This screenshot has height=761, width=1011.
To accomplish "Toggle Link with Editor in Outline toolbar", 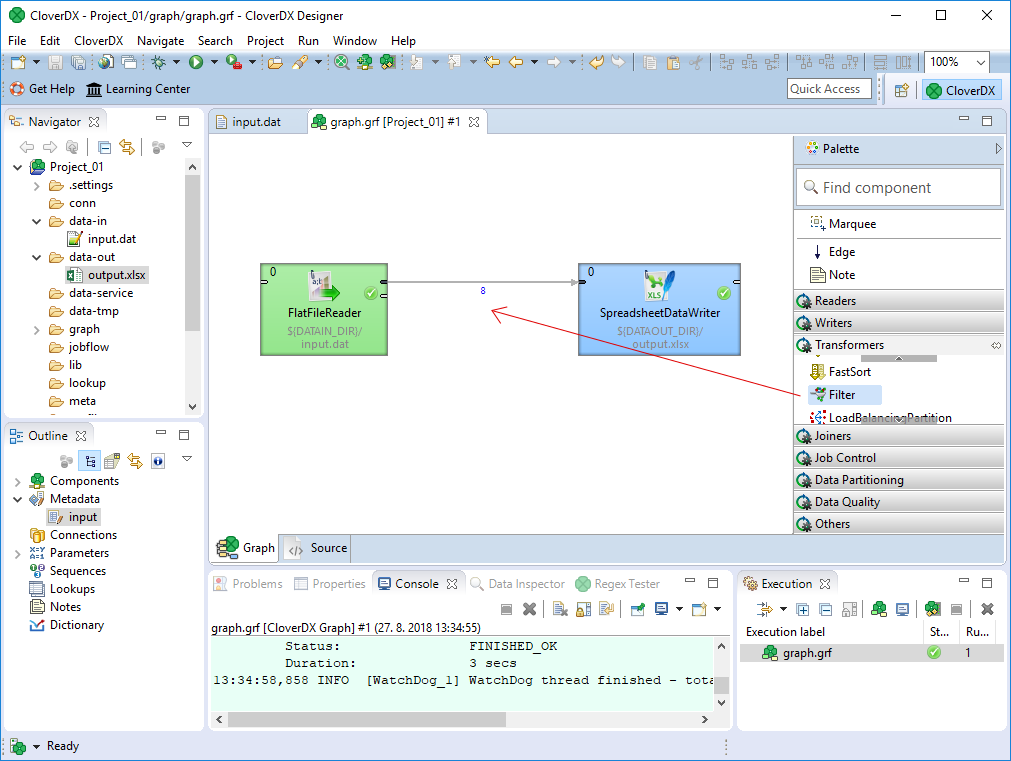I will [x=135, y=461].
